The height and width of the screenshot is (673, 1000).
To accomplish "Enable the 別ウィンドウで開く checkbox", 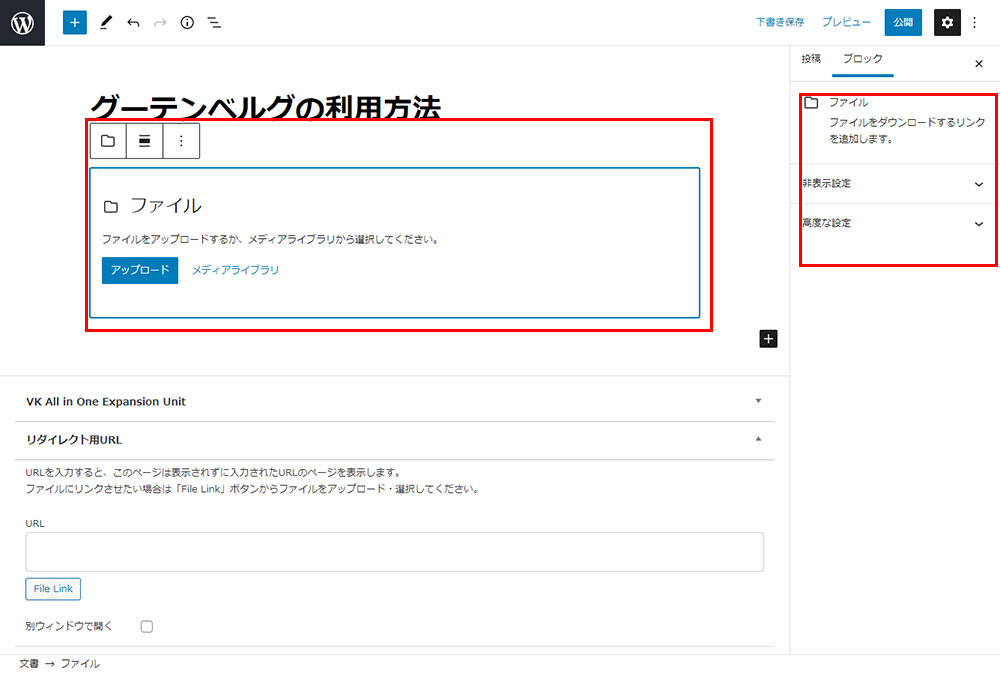I will (147, 626).
